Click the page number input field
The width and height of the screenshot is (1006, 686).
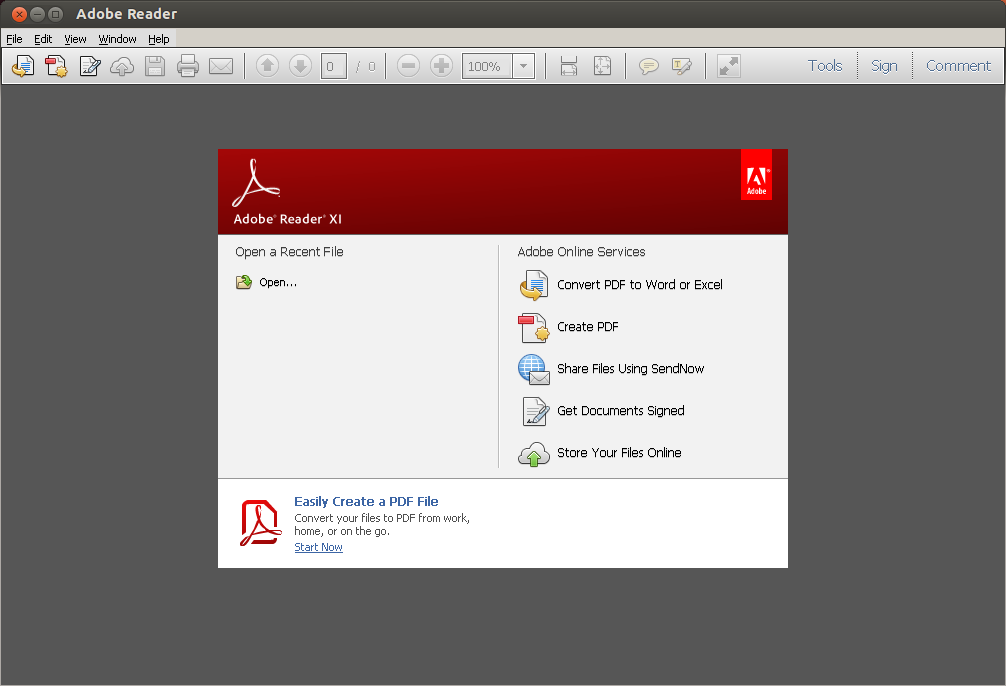(334, 66)
